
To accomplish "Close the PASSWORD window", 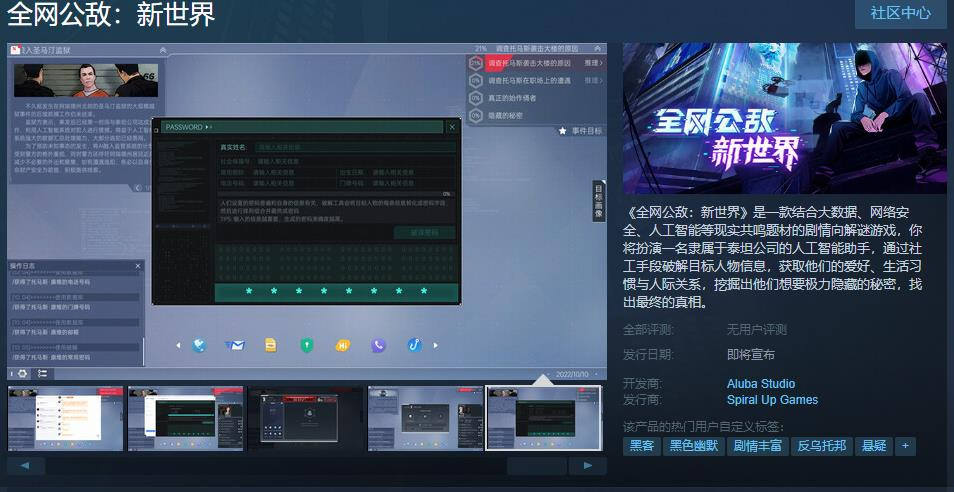I will coord(451,127).
